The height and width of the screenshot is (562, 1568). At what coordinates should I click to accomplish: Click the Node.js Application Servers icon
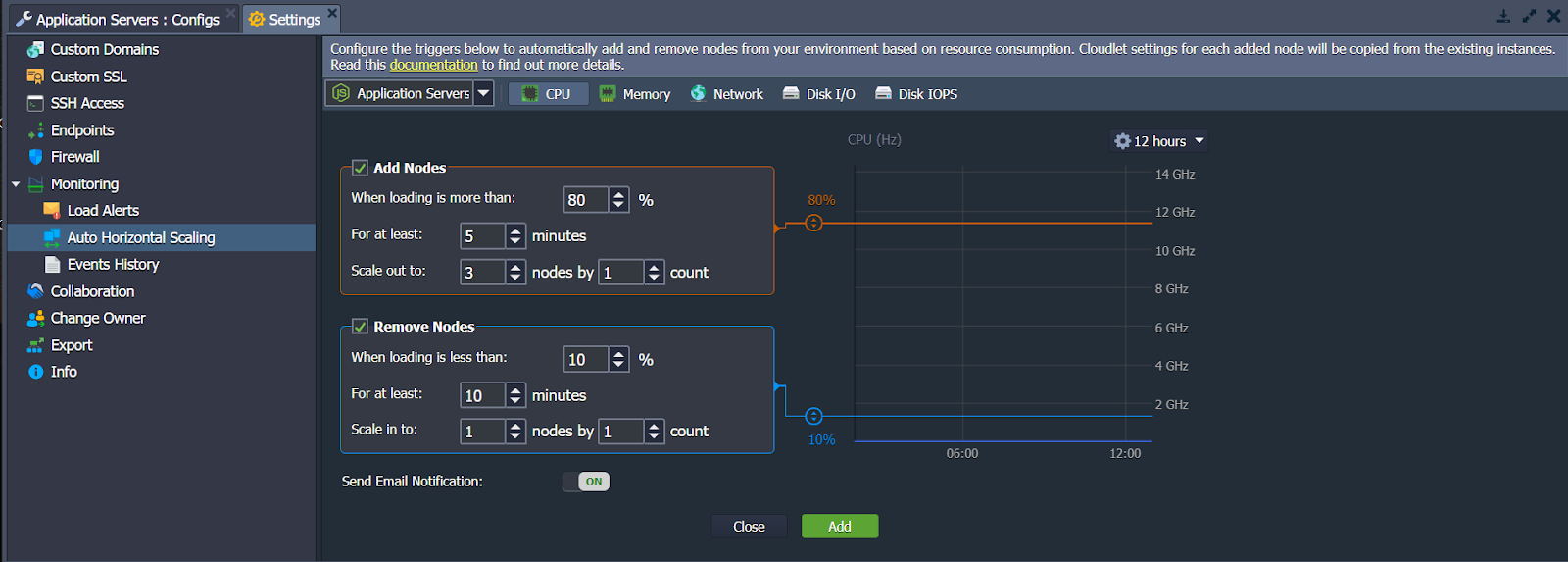click(341, 93)
